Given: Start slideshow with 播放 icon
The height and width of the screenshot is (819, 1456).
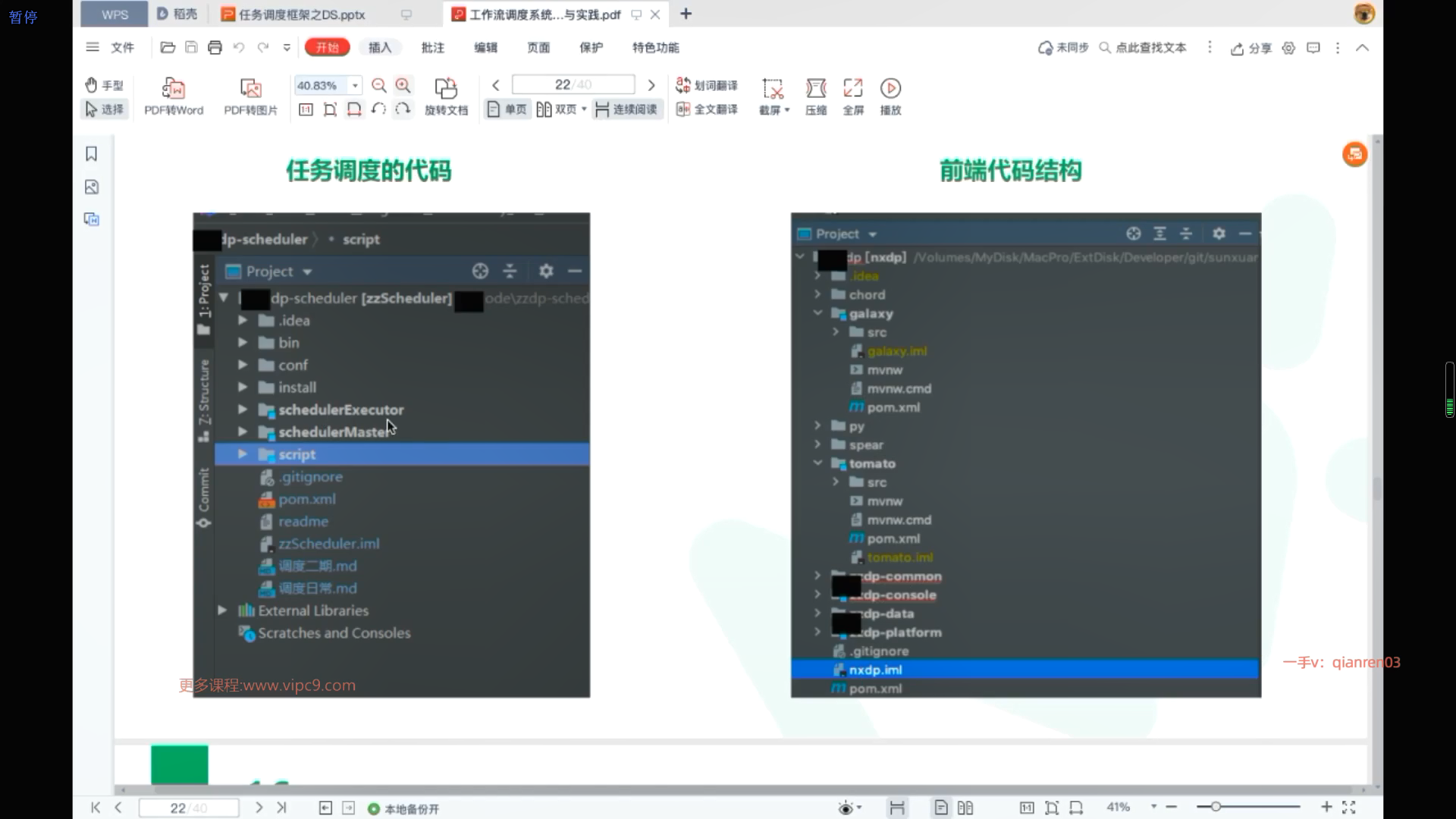Looking at the screenshot, I should [890, 89].
